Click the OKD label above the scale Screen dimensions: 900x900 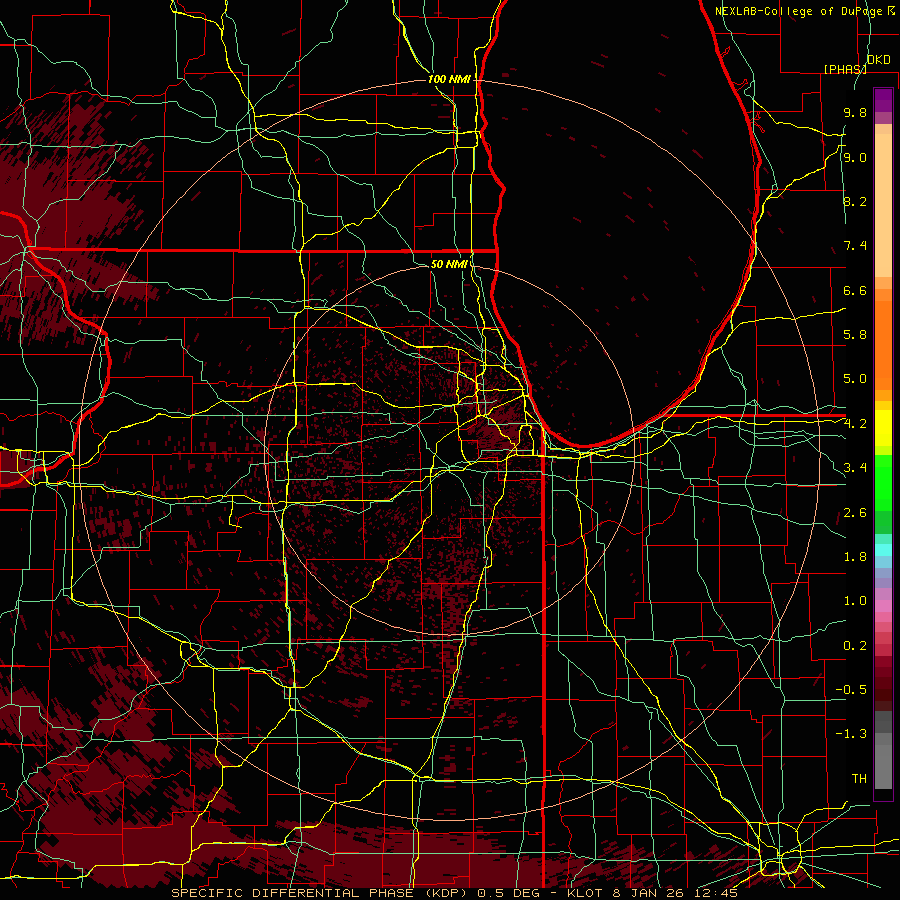pyautogui.click(x=878, y=60)
